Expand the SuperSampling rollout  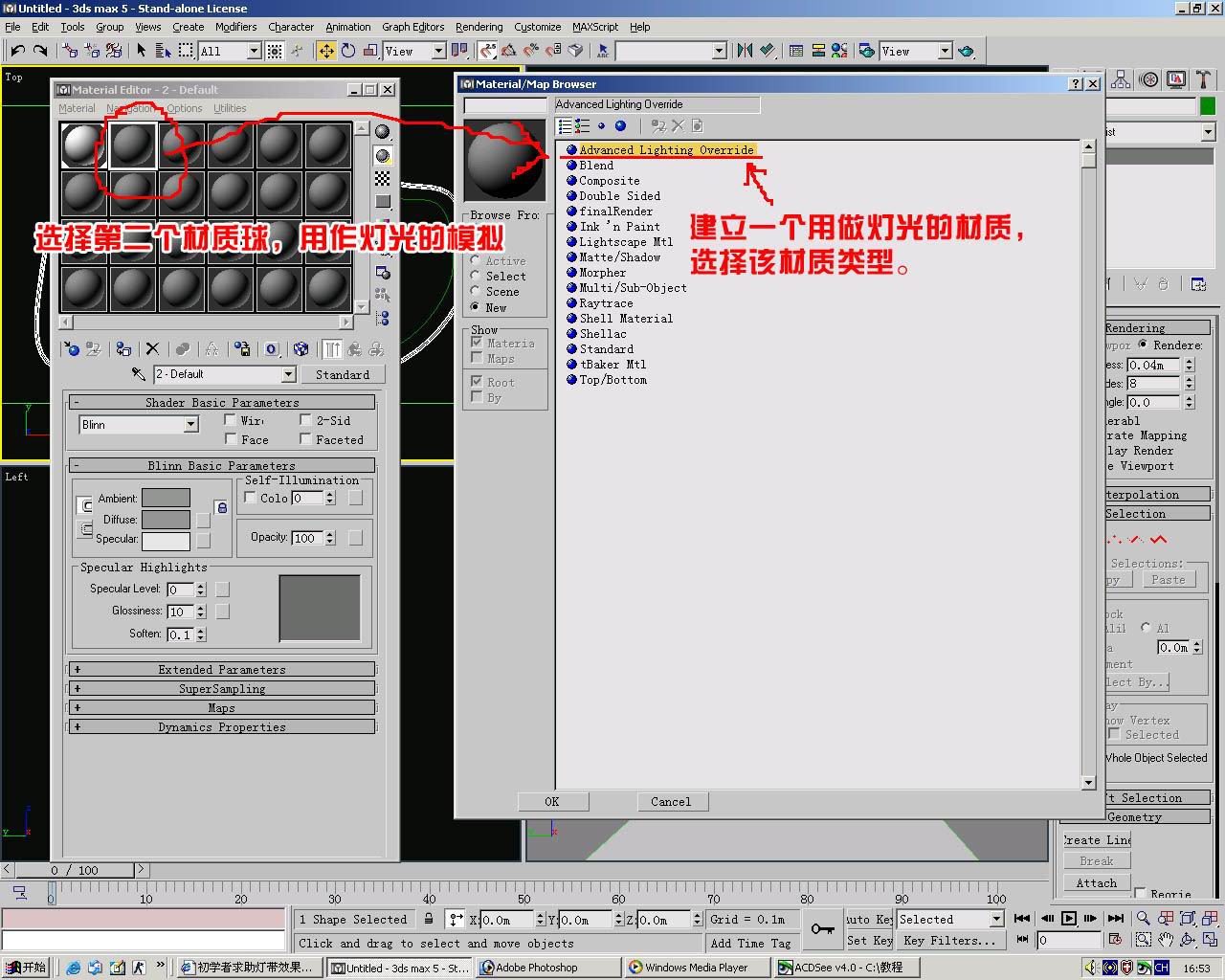click(x=222, y=688)
